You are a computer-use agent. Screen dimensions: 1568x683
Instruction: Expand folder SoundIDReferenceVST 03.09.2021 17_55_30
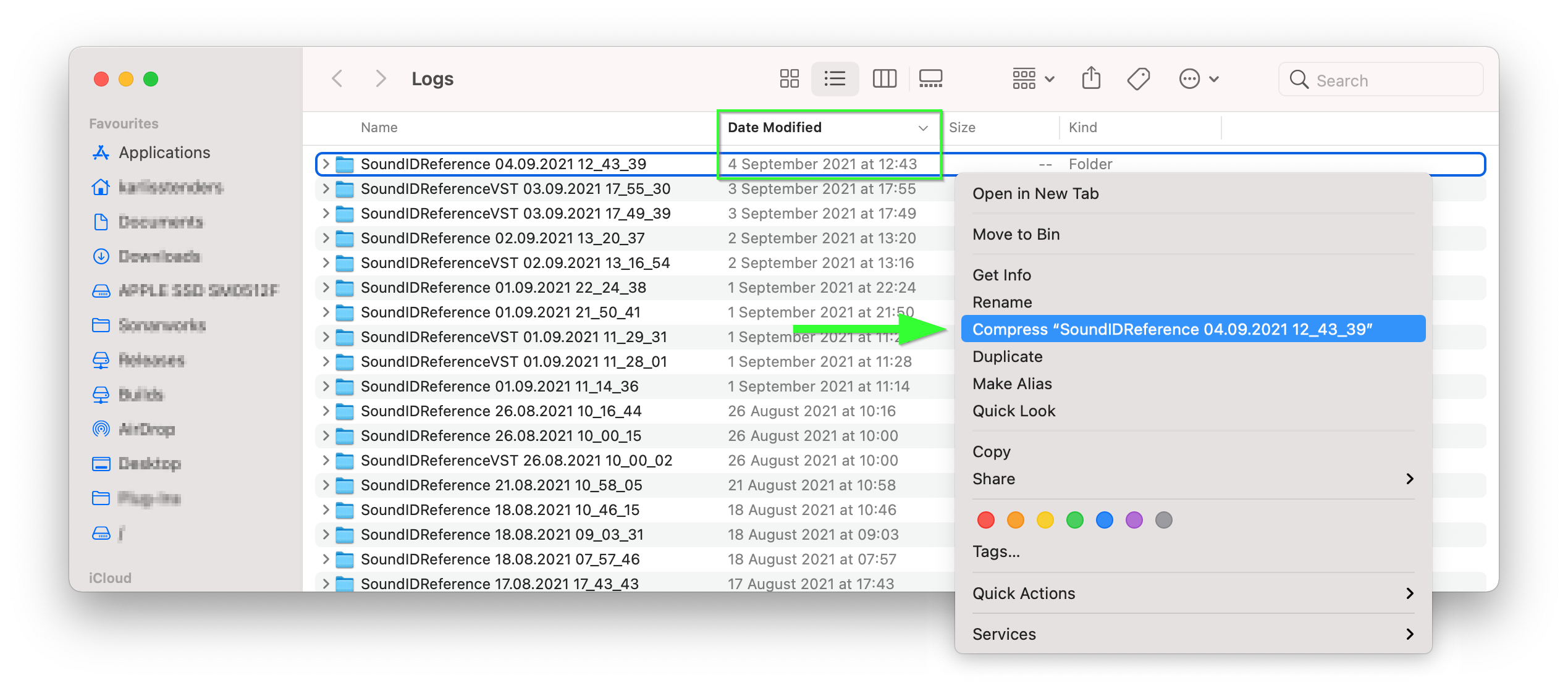(x=326, y=189)
